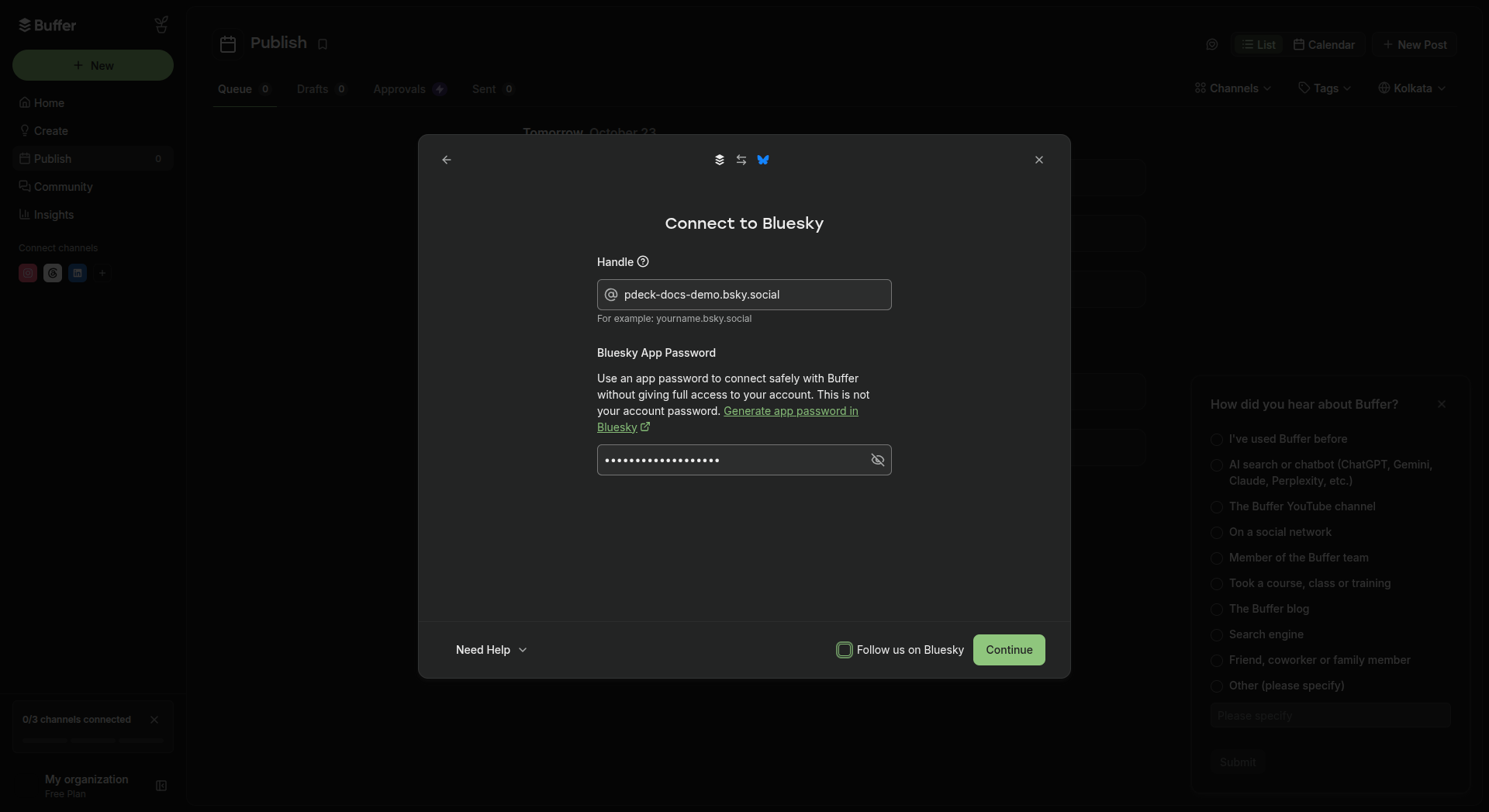
Task: Click the swap arrows icon in dialog header
Action: tap(741, 160)
